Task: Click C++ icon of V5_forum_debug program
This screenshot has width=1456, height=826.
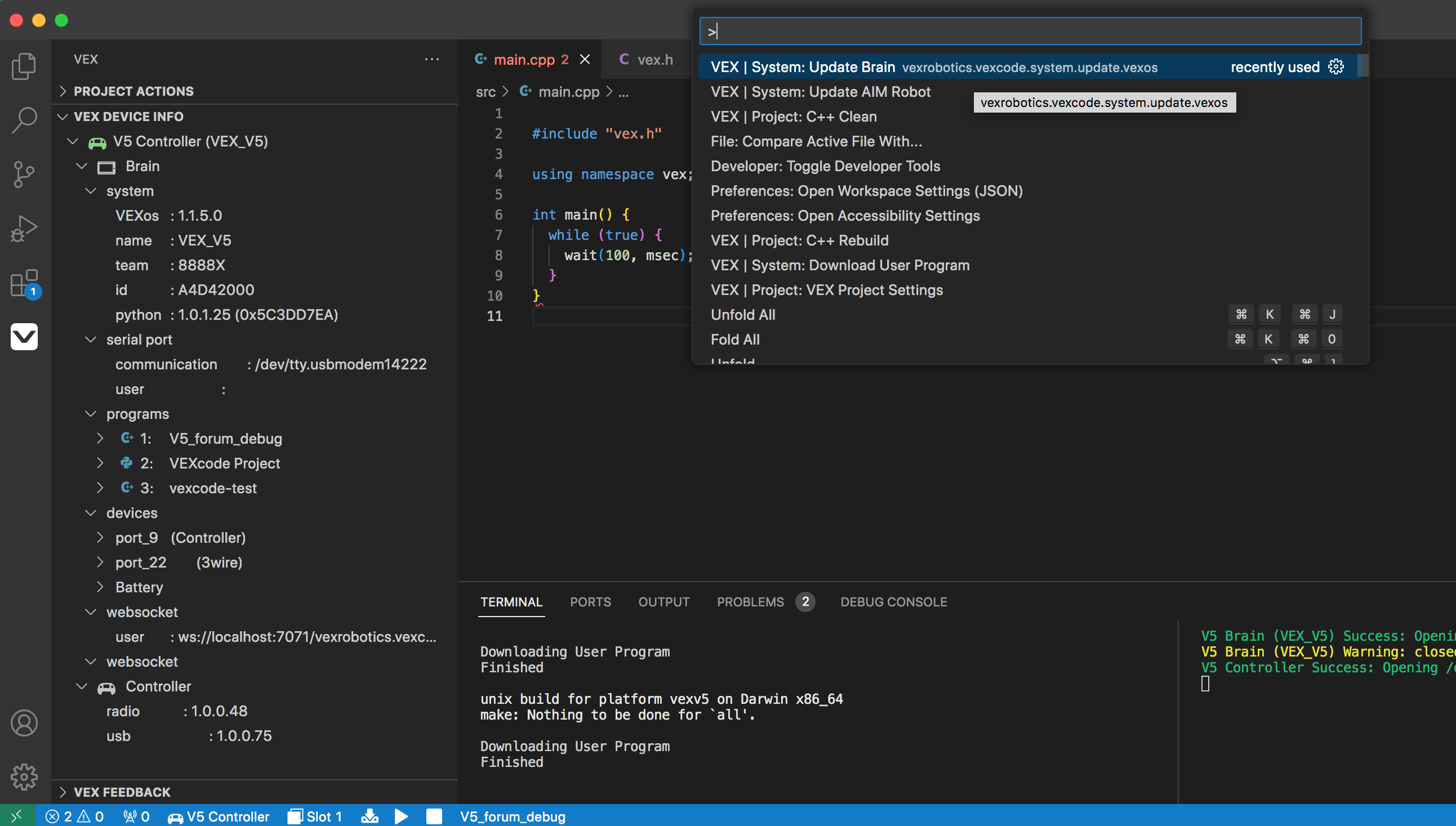Action: click(x=127, y=438)
